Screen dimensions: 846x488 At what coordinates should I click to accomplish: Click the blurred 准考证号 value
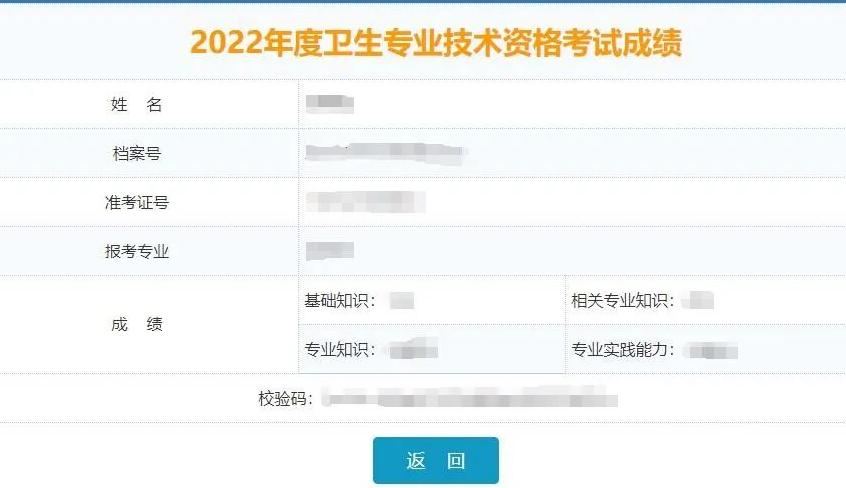[x=366, y=202]
